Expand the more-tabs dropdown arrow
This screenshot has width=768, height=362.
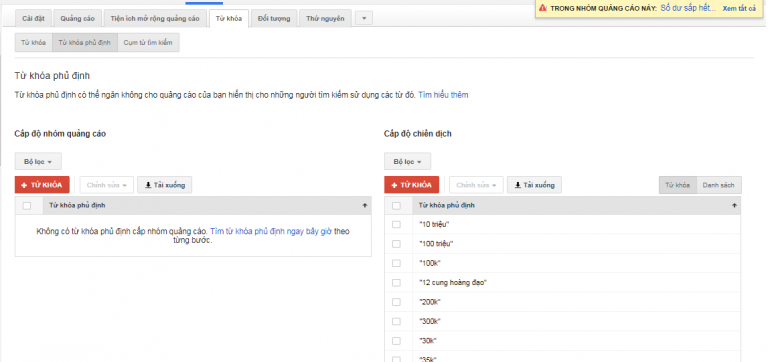click(x=364, y=19)
